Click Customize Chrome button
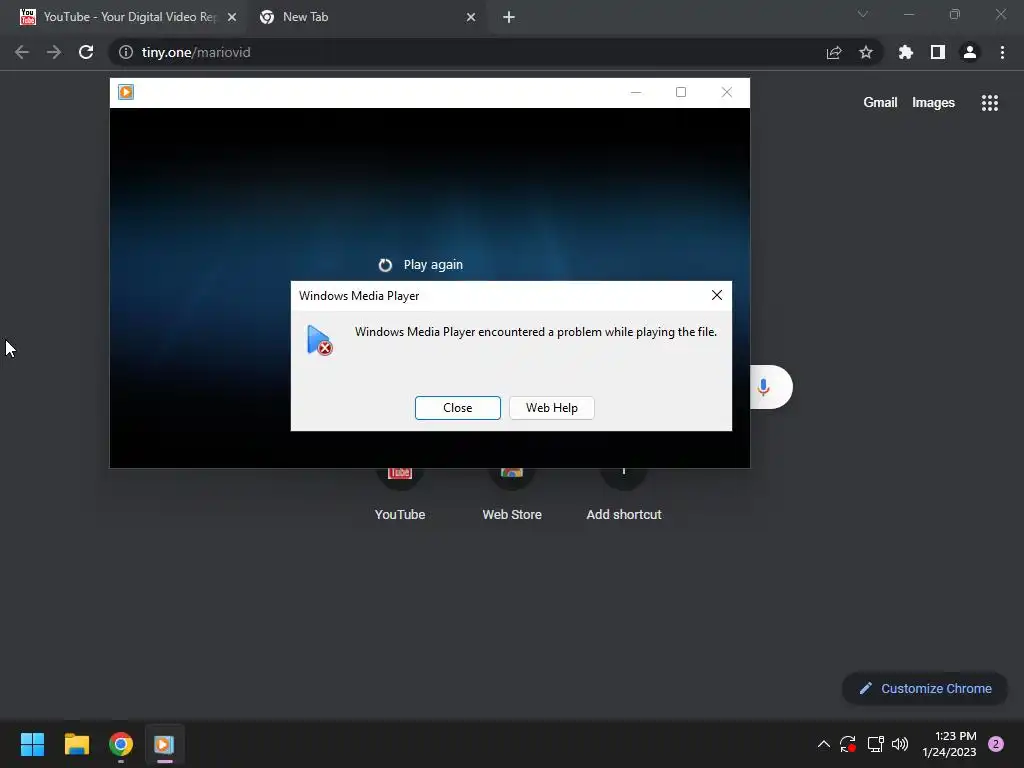The image size is (1024, 768). pos(925,688)
